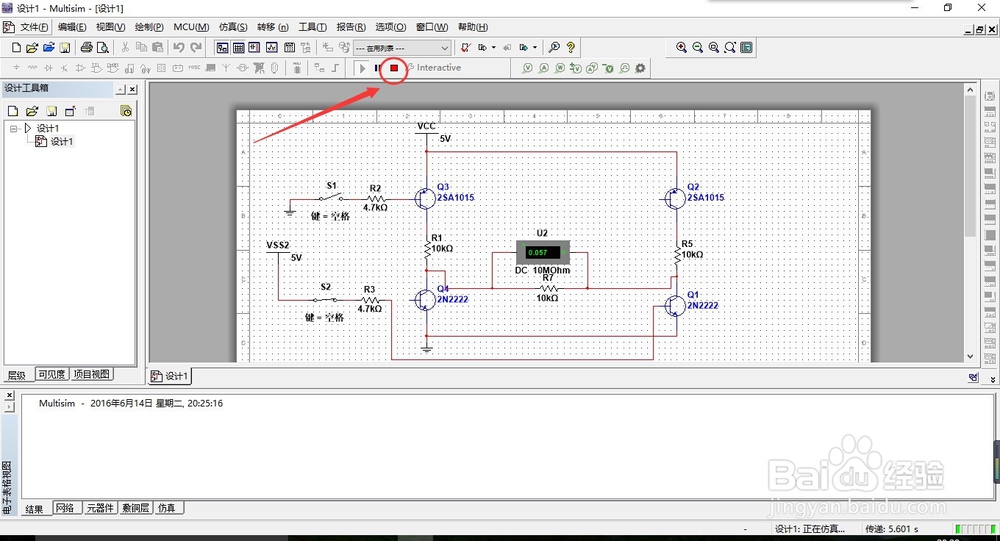Click the Zoom In magnifier icon
1000x541 pixels.
click(x=682, y=47)
